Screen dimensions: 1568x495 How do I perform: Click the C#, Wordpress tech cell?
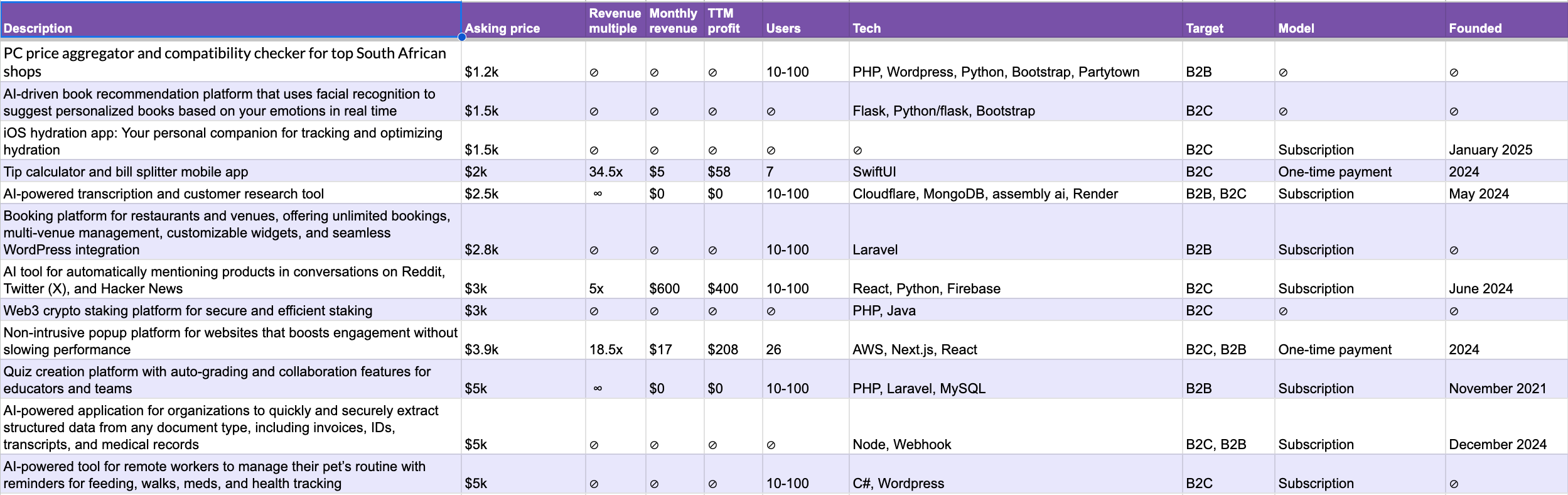pos(1016,474)
